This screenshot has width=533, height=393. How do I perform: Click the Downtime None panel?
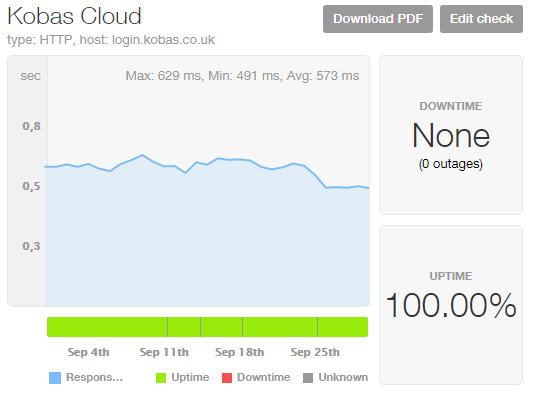click(451, 135)
